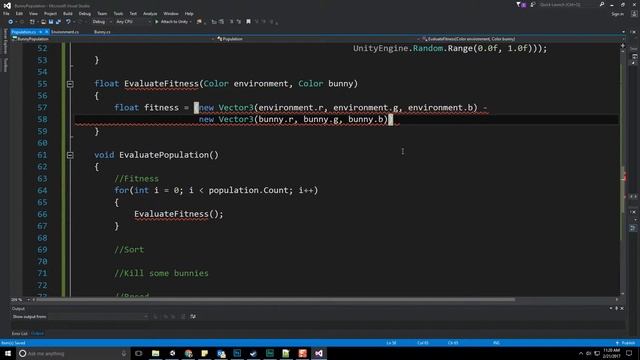Click the word wrap icon in Output toolbar

click(193, 316)
